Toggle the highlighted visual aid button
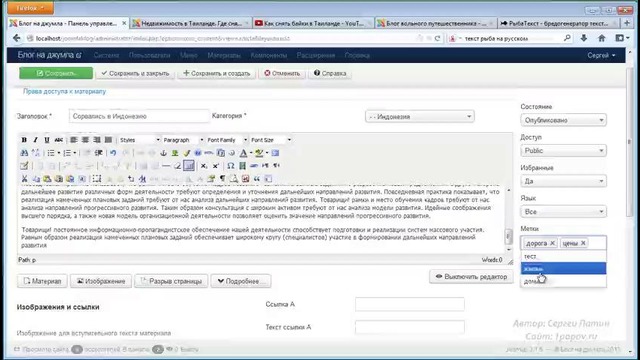This screenshot has height=360, width=640. pos(189,165)
